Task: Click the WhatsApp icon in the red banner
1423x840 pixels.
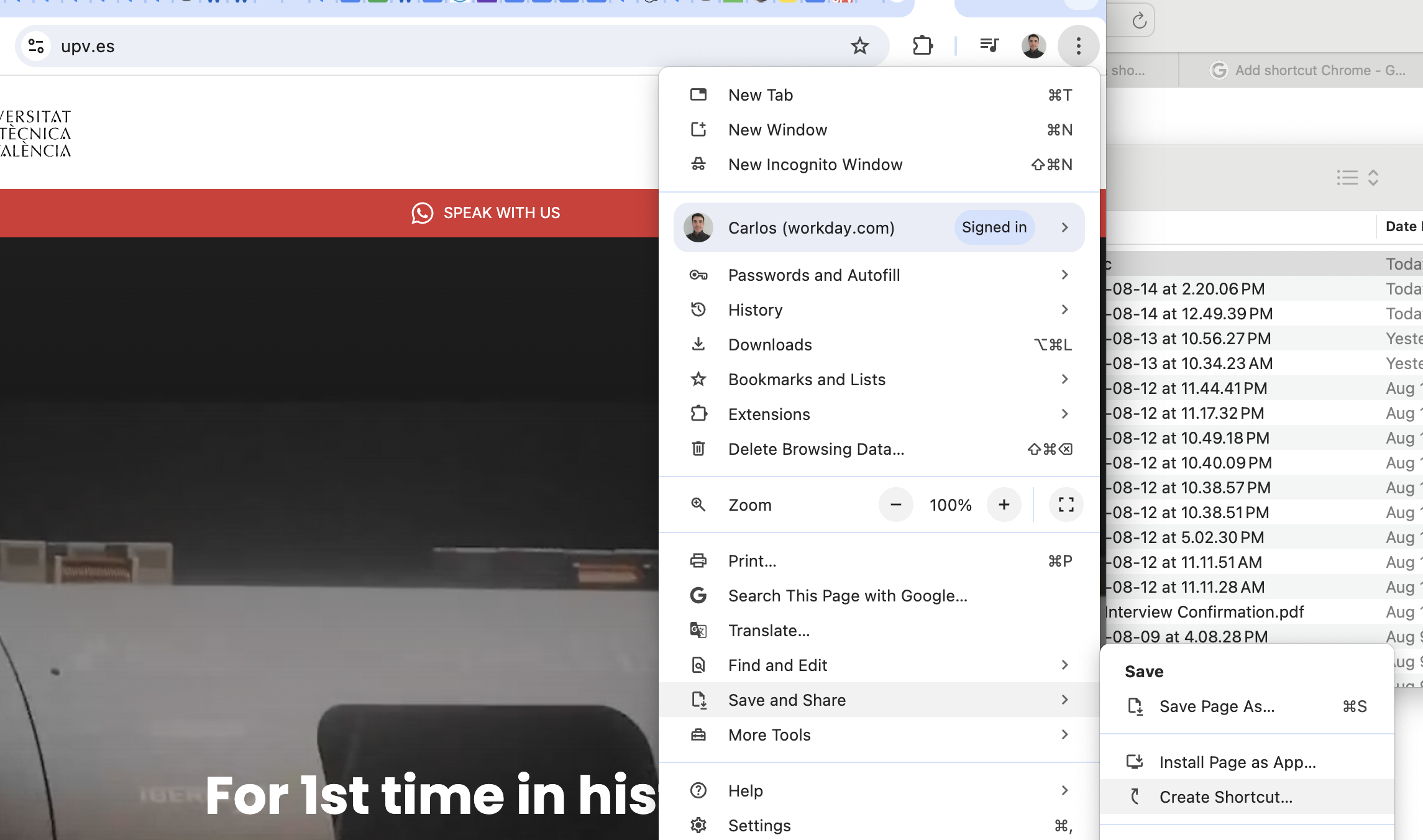Action: pyautogui.click(x=423, y=213)
